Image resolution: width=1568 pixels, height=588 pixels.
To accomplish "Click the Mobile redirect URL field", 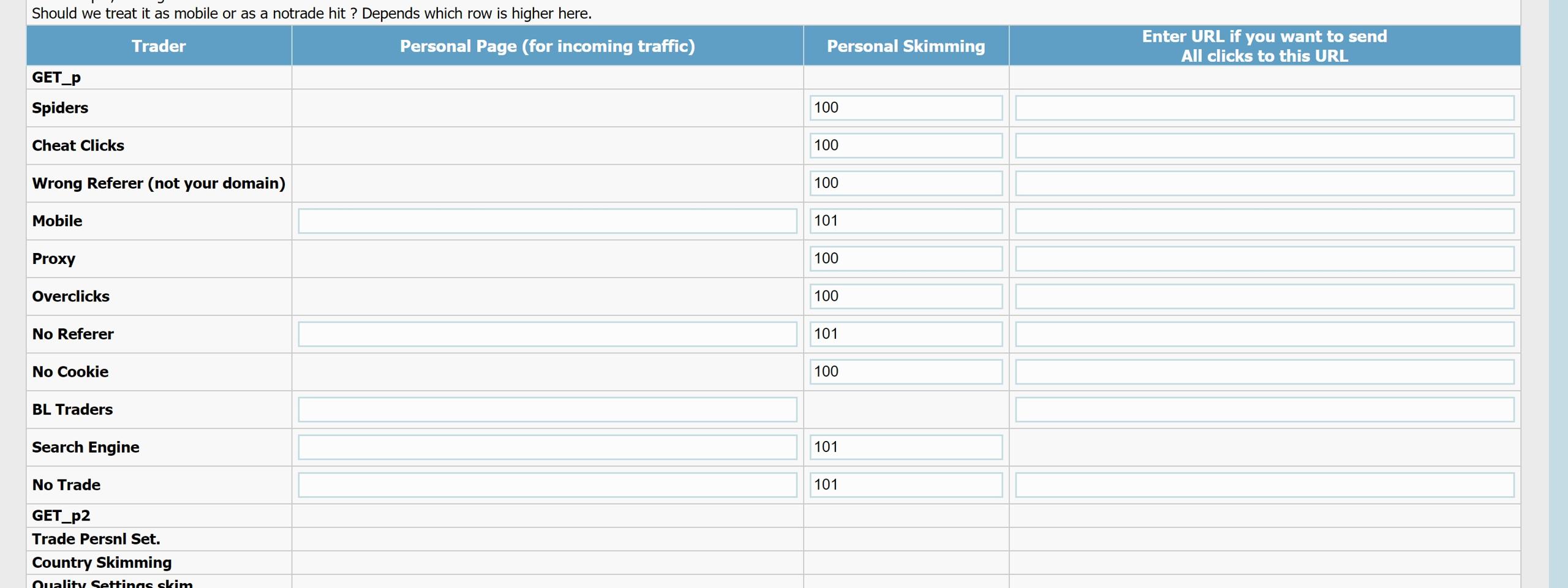I will [x=1264, y=221].
